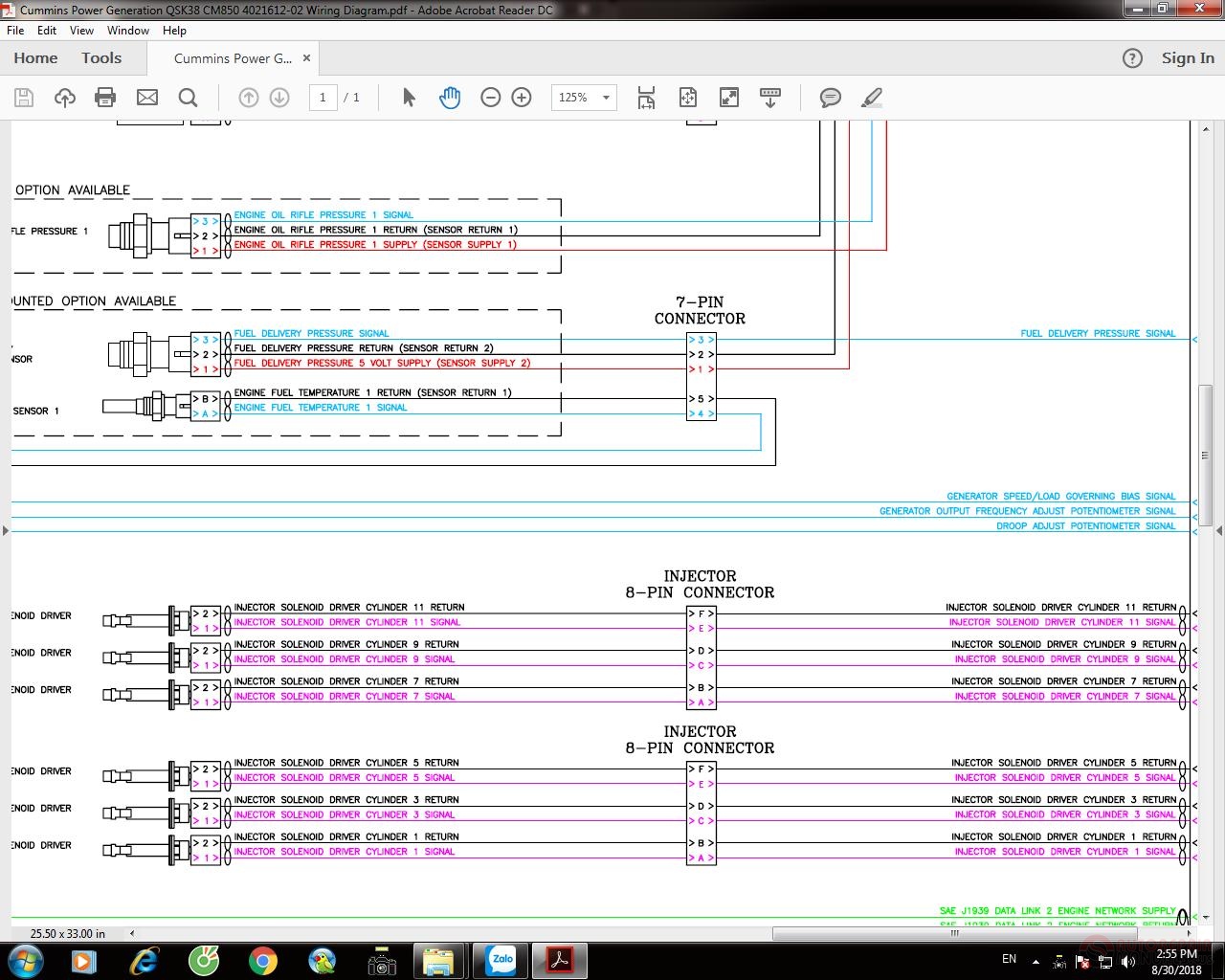Screen dimensions: 1225x980
Task: Send file by email envelope icon
Action: pos(147,98)
